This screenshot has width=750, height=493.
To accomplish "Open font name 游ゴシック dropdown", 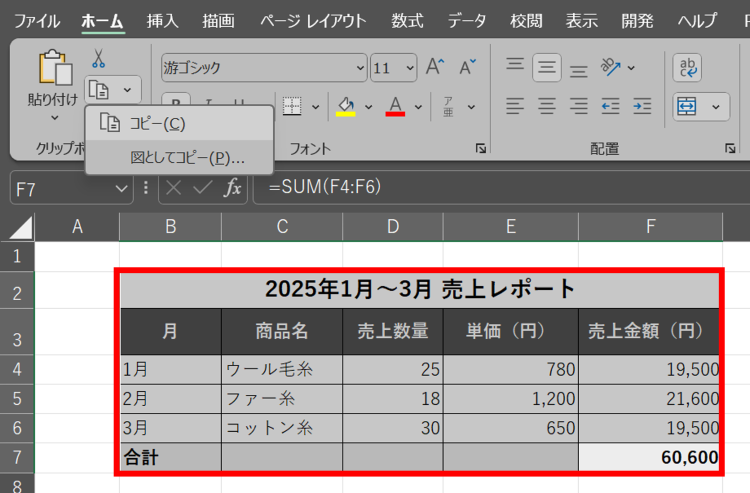I will 360,67.
